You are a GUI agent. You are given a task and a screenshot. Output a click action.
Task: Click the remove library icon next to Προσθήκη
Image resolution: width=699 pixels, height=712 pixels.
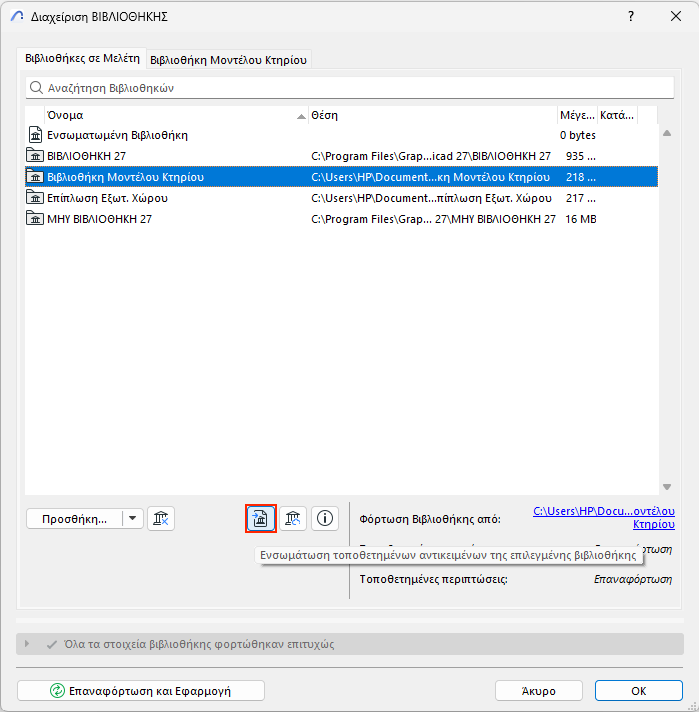point(161,518)
